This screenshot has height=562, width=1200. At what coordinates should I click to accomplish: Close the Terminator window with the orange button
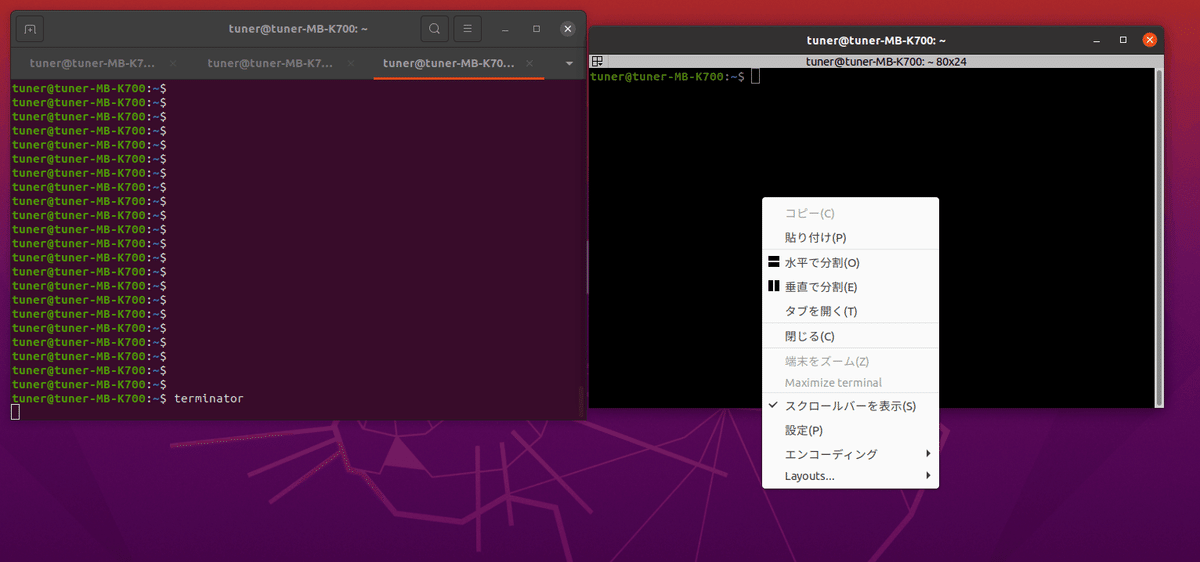1150,40
